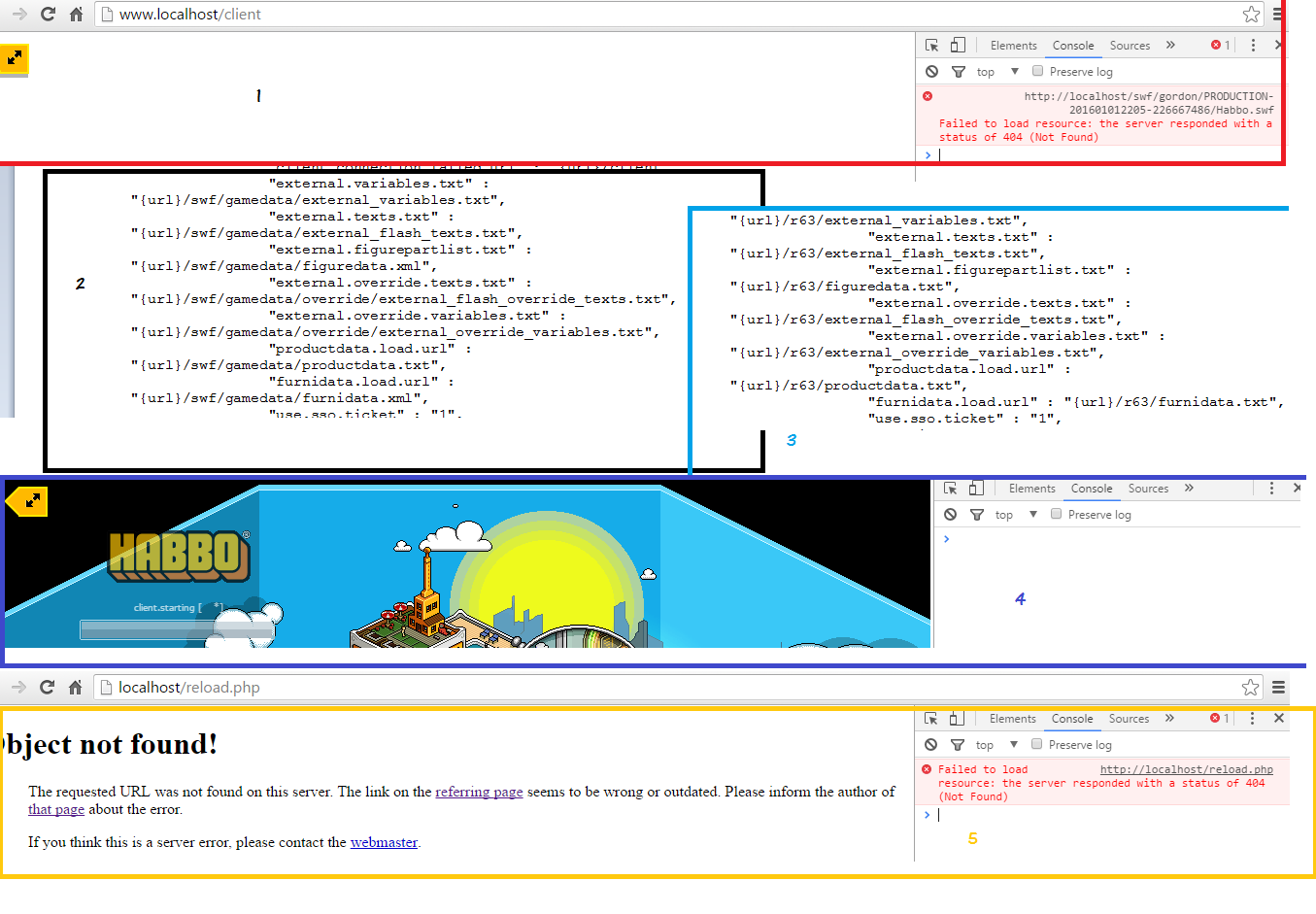
Task: Enable Preserve log in console beside the Habbo scene
Action: click(x=1056, y=514)
